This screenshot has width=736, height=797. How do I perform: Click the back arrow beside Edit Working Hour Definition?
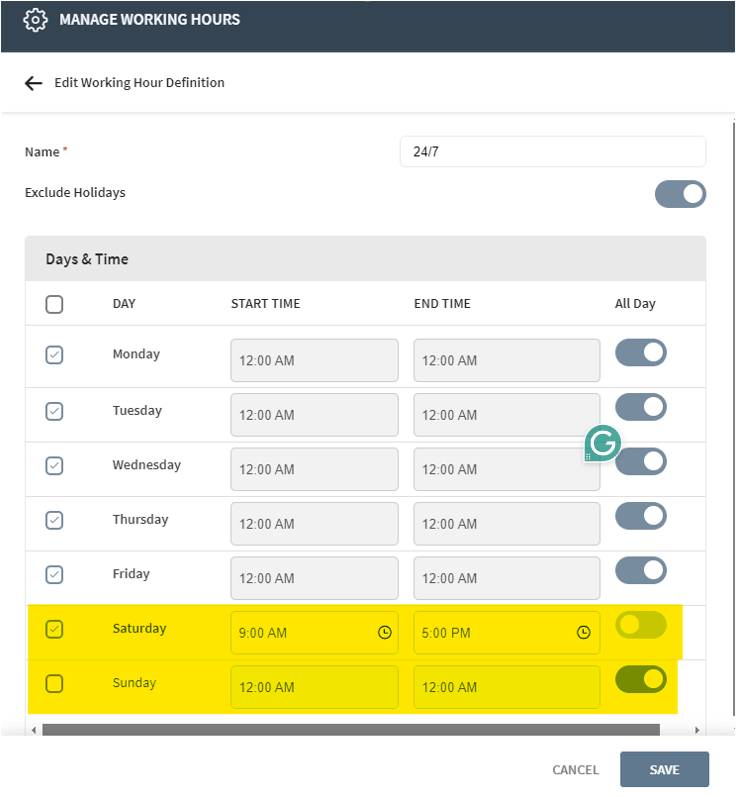(34, 83)
